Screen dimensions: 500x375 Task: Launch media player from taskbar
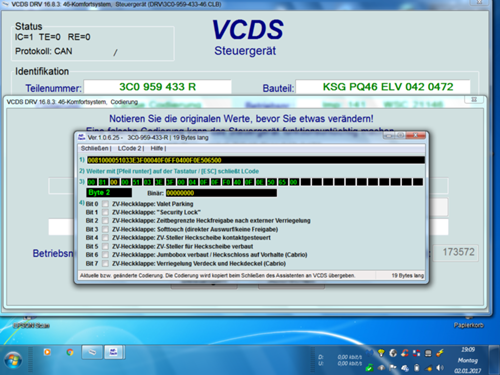click(x=47, y=352)
